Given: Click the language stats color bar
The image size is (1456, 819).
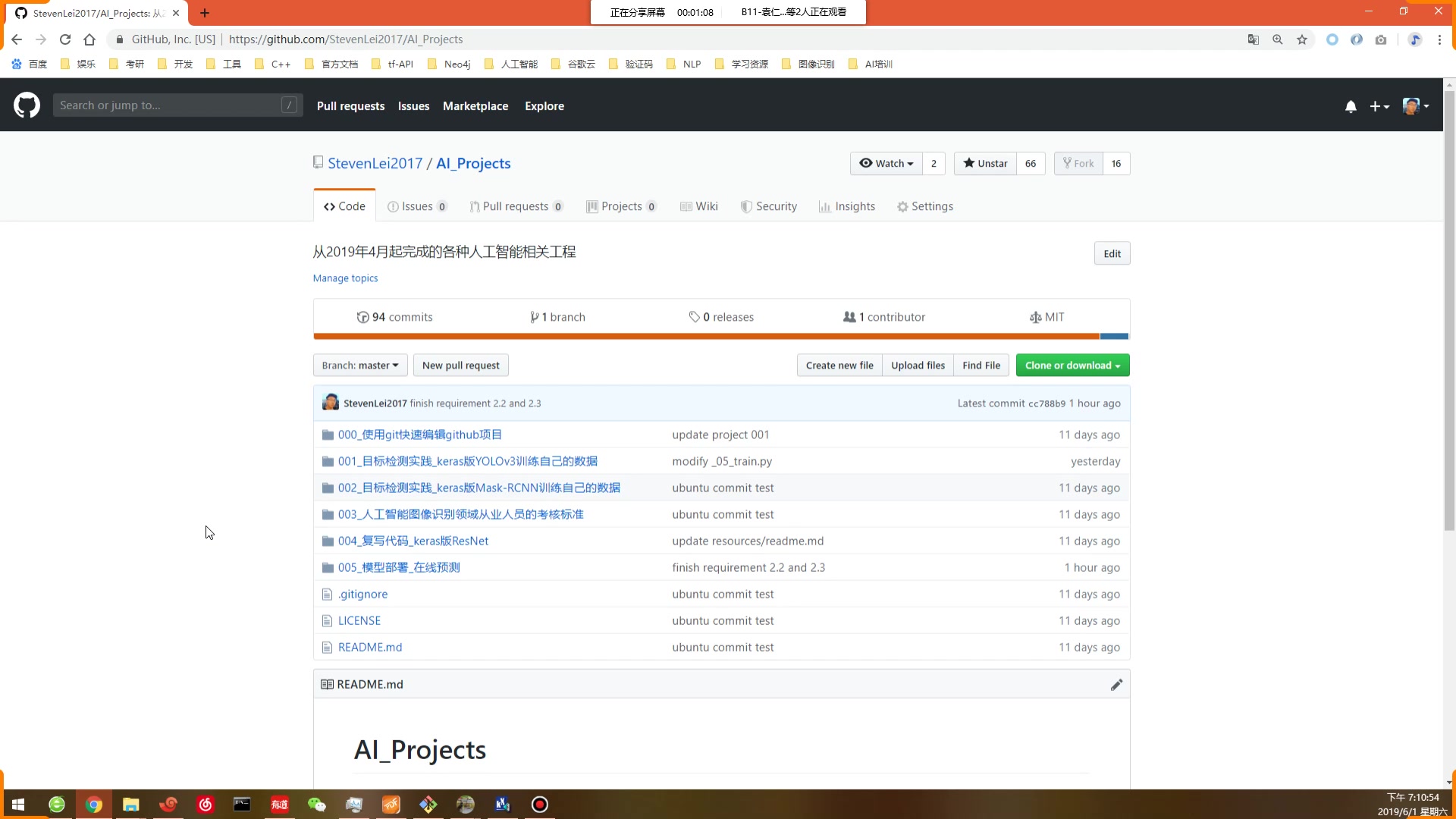Looking at the screenshot, I should (720, 336).
